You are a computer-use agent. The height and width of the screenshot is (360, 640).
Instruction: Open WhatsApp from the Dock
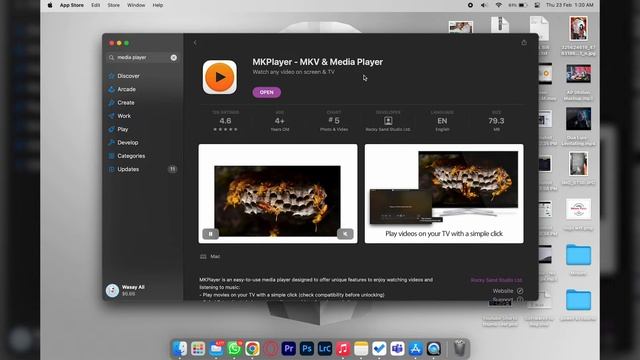coord(235,349)
